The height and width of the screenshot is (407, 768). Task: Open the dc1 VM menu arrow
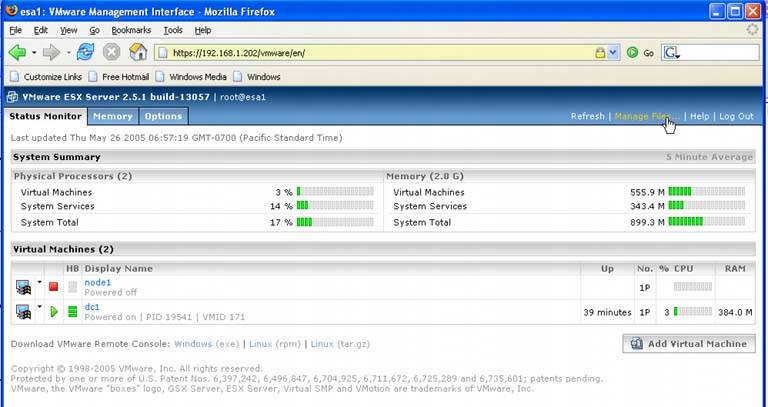(40, 307)
